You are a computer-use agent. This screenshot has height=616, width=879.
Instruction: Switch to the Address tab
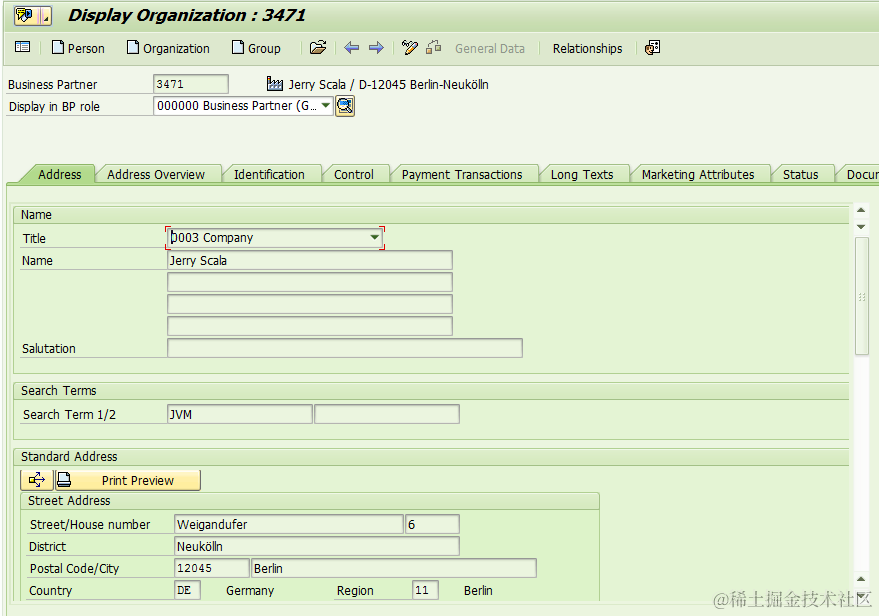coord(59,174)
